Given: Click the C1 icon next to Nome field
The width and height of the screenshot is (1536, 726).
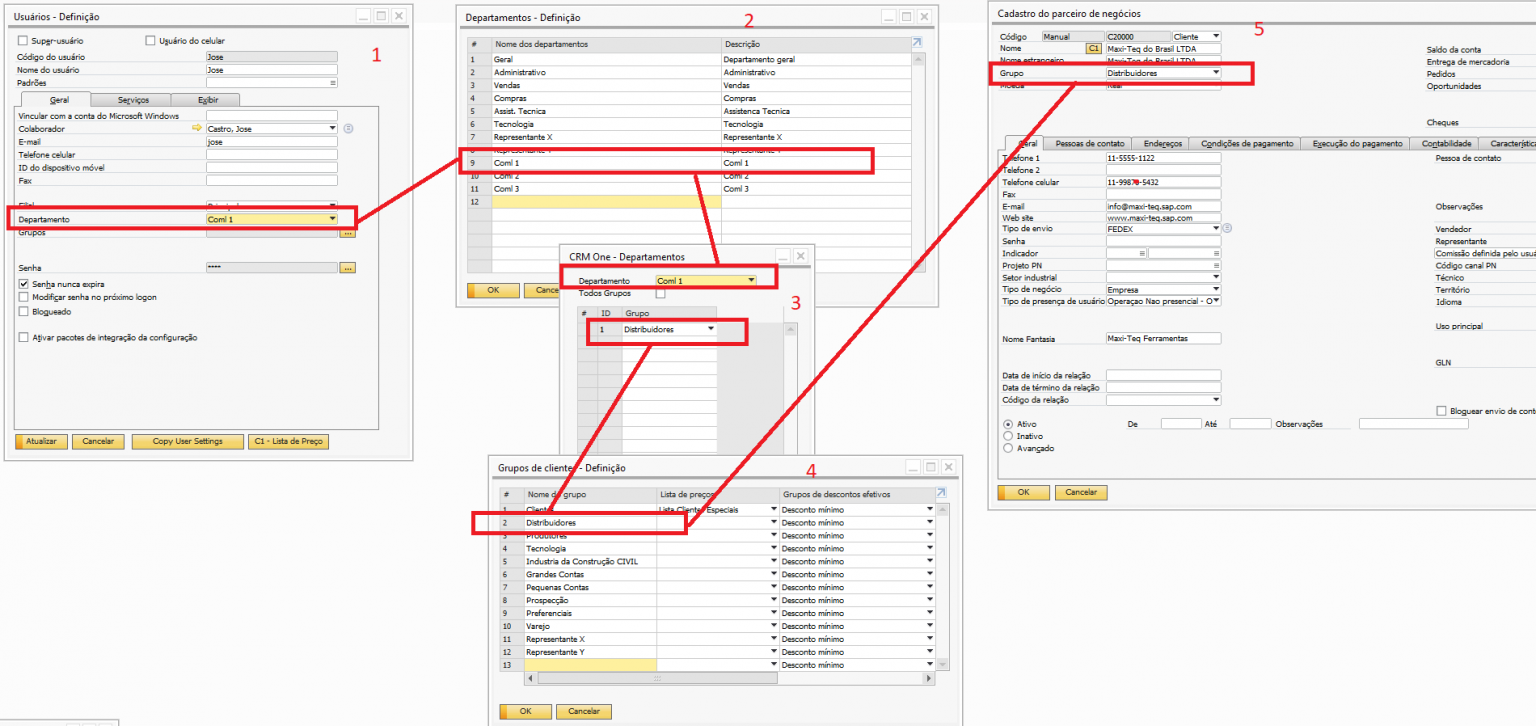Looking at the screenshot, I should 1094,48.
